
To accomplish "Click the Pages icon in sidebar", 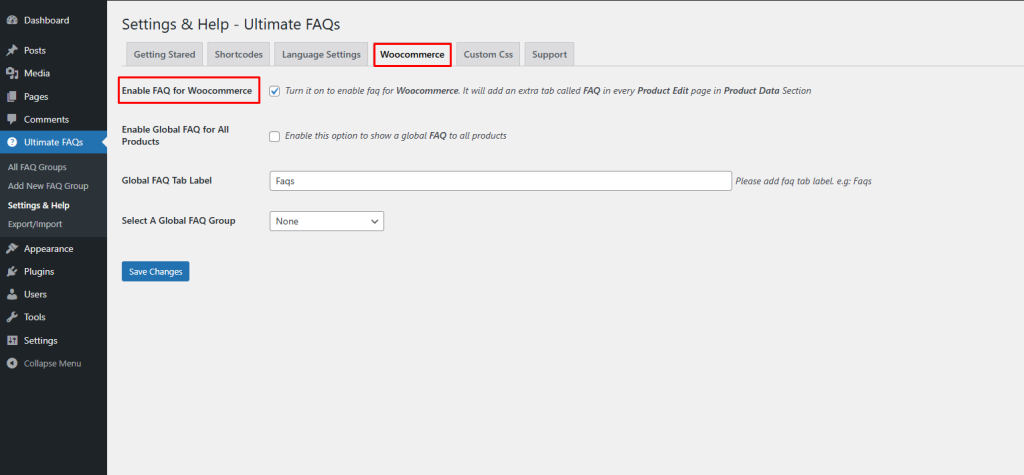I will (x=12, y=97).
